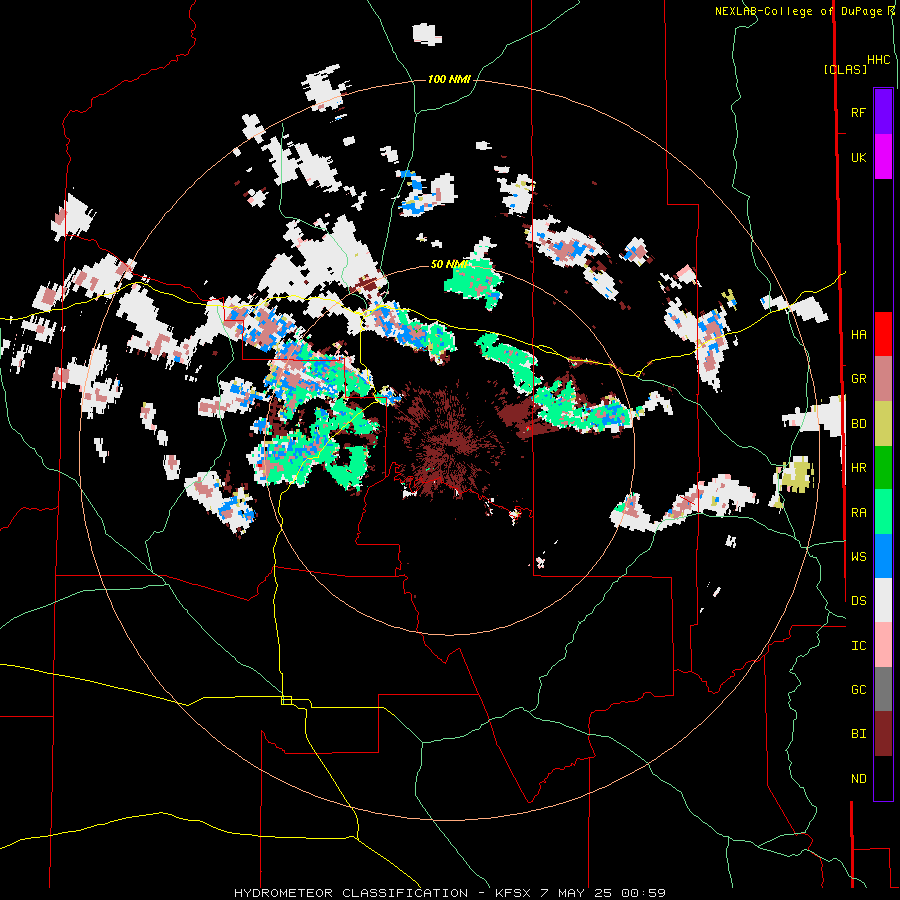This screenshot has width=900, height=900.
Task: Click the HA red legend swatch
Action: tap(883, 334)
